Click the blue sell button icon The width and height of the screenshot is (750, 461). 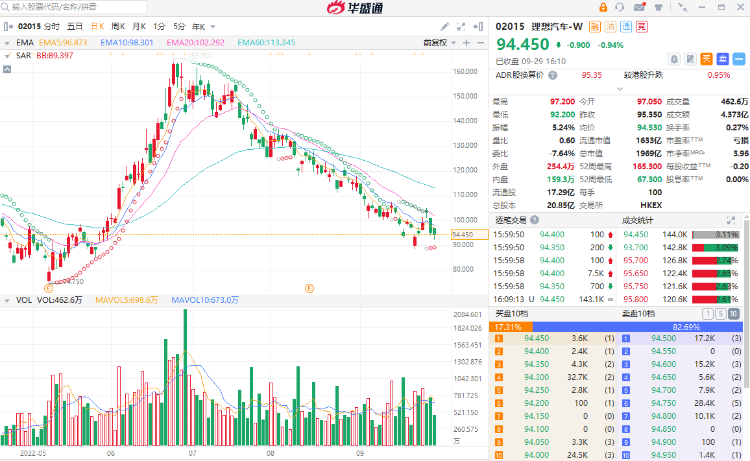(x=720, y=57)
